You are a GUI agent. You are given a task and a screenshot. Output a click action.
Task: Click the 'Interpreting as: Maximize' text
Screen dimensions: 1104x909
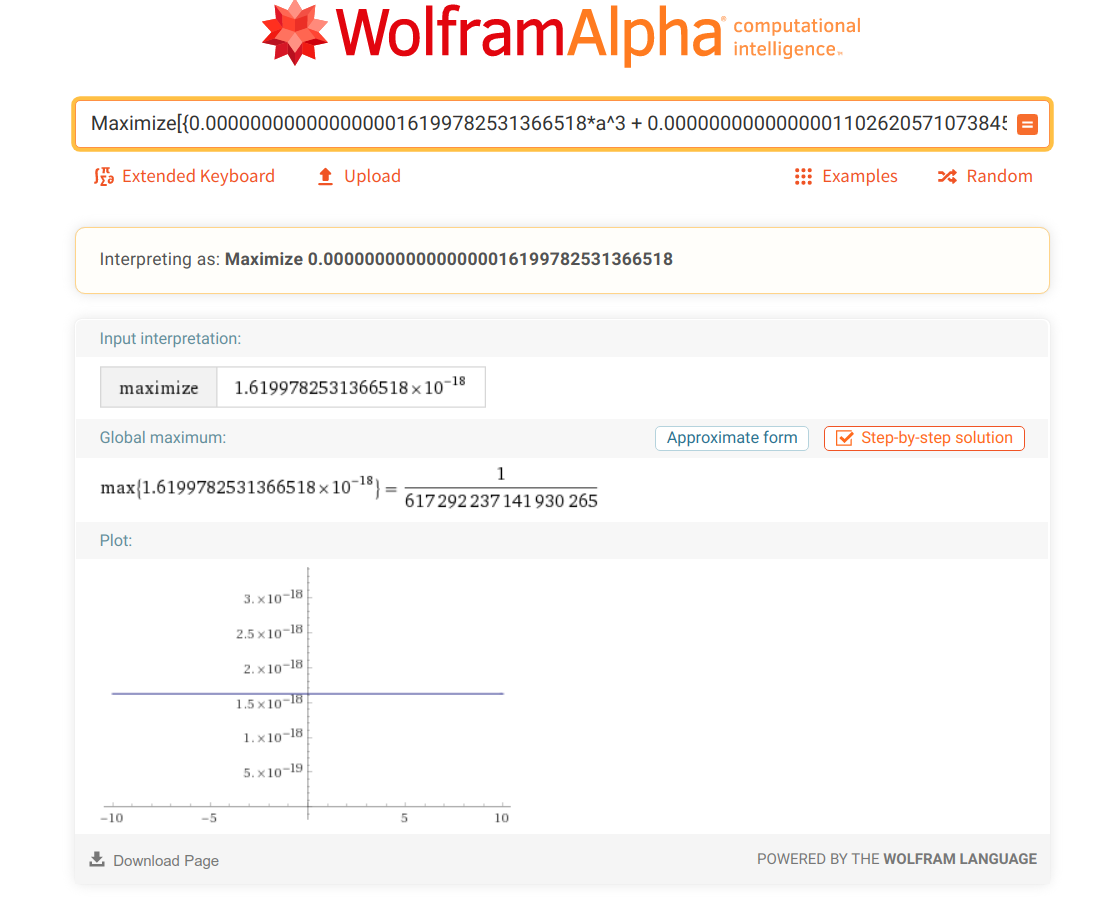pyautogui.click(x=386, y=259)
